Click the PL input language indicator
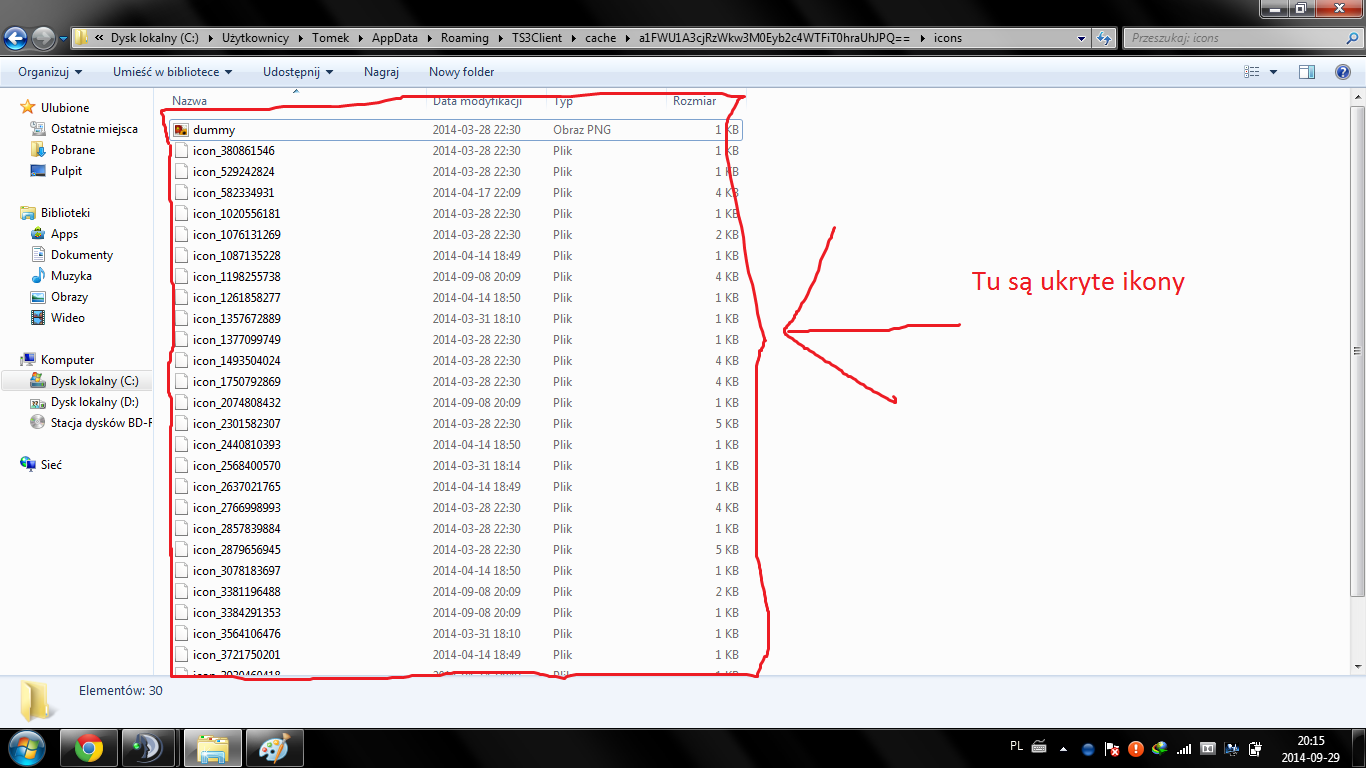Image resolution: width=1366 pixels, height=768 pixels. coord(1016,746)
